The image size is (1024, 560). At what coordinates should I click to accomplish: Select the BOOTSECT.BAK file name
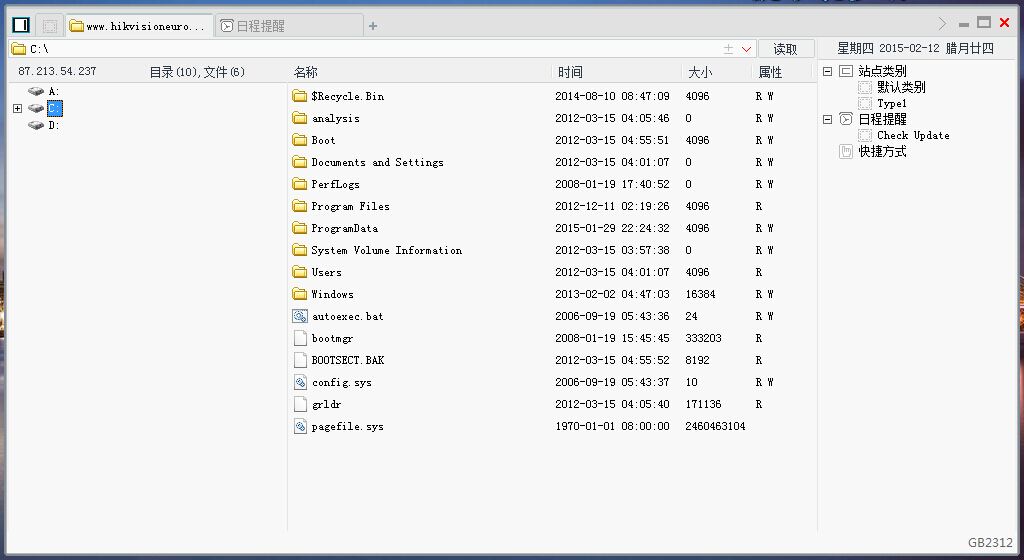tap(348, 360)
